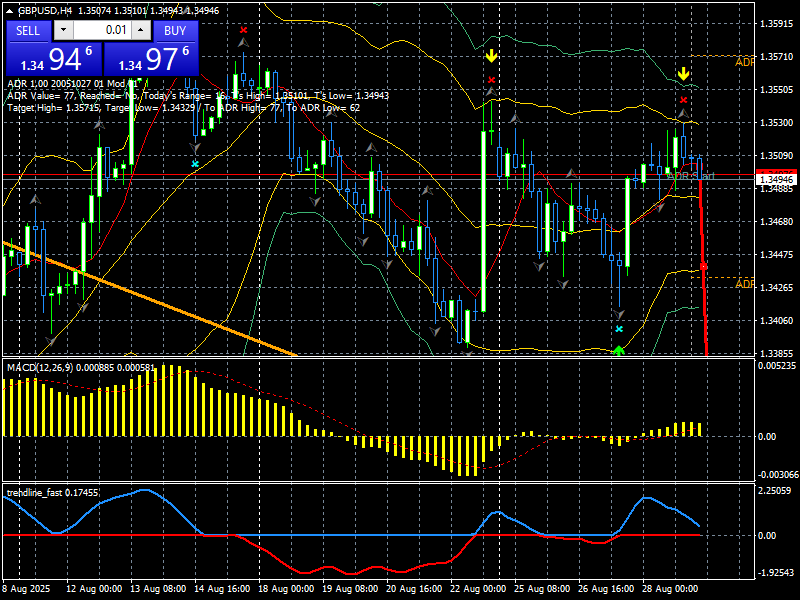
Task: Click the 22 Aug 00:00 time label
Action: coord(478,589)
